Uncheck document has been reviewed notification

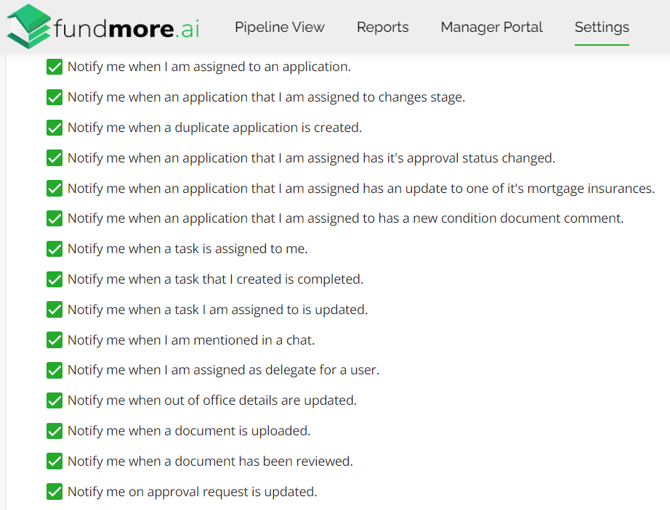pos(55,461)
